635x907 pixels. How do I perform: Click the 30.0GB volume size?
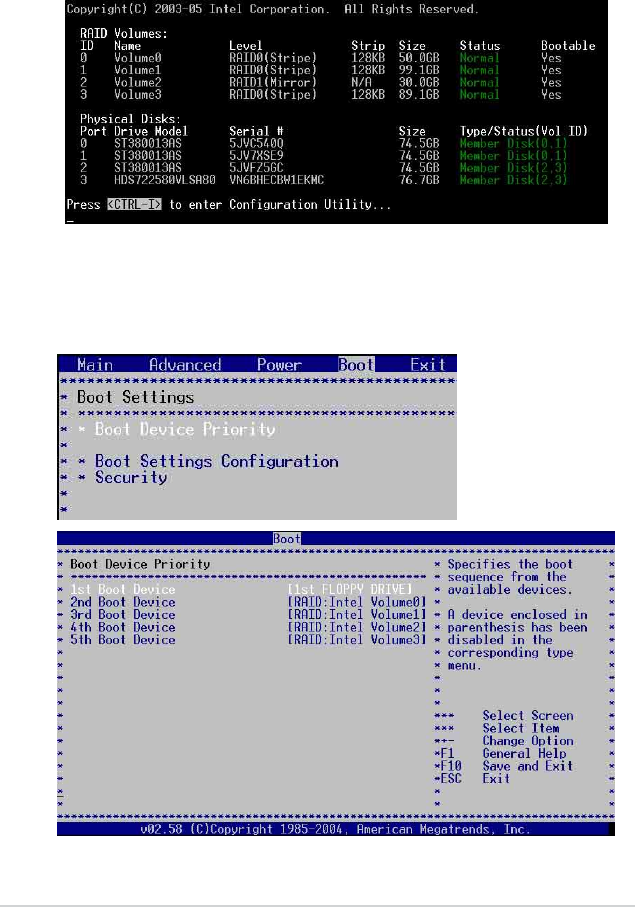tap(419, 82)
